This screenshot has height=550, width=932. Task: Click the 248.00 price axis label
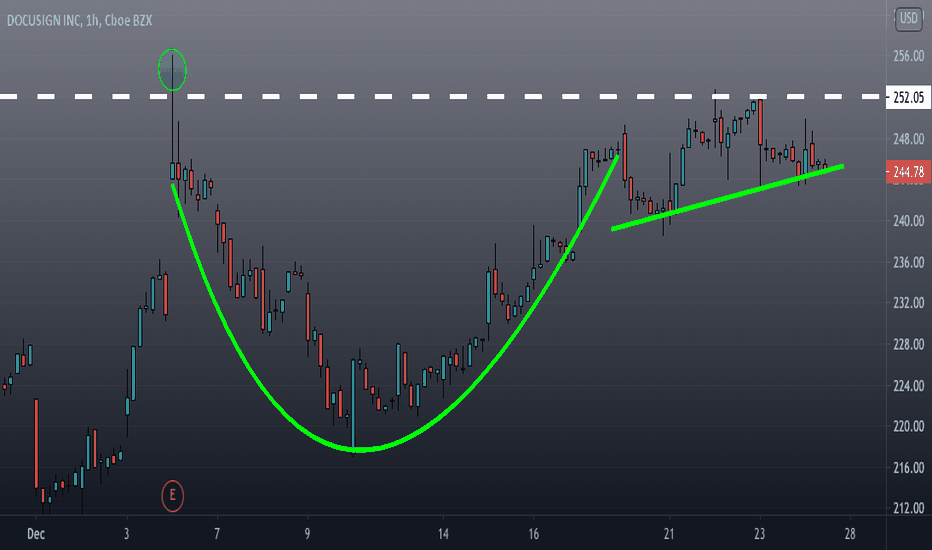(908, 139)
